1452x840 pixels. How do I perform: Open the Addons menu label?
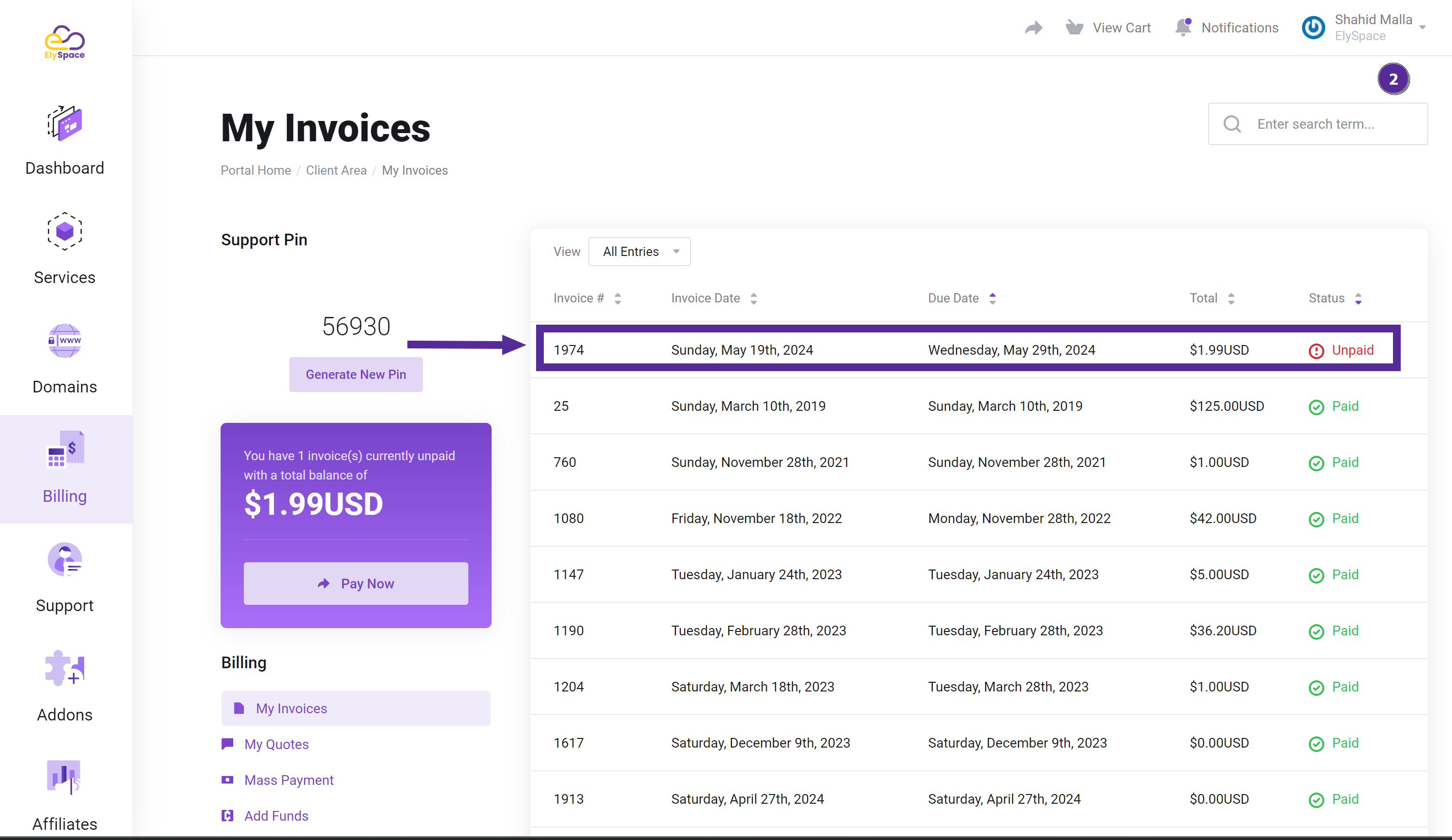click(x=64, y=715)
